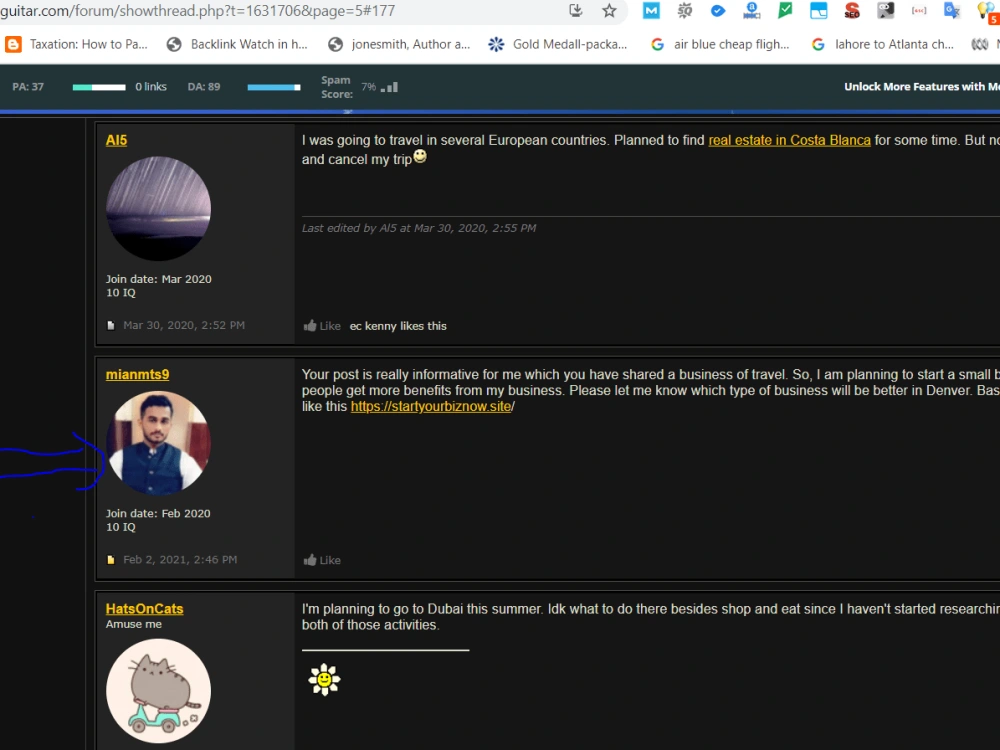
Task: Open the startyourbiznow.site link
Action: 431,406
